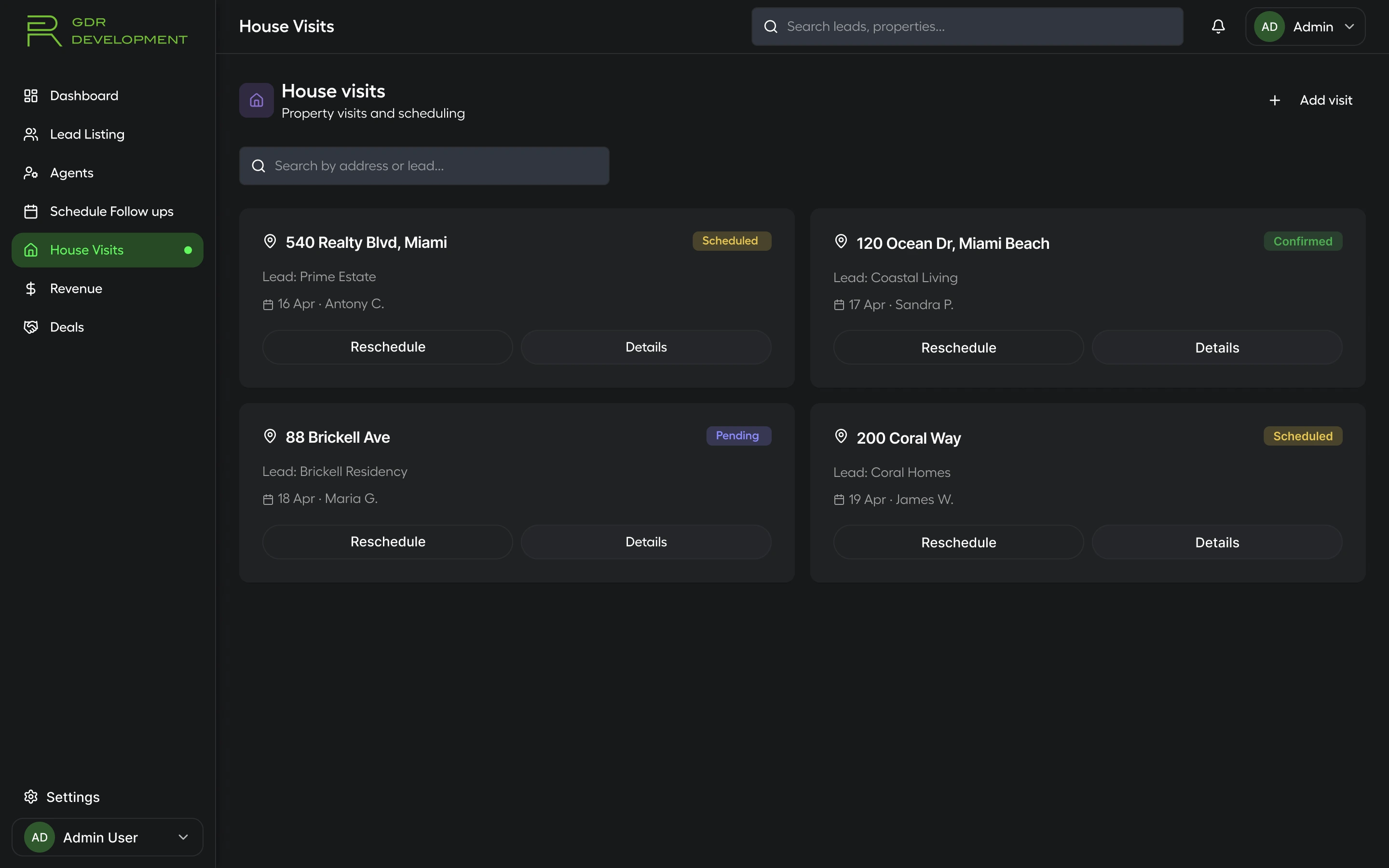Click the Dashboard grid icon in sidebar
Image resolution: width=1389 pixels, height=868 pixels.
tap(31, 96)
